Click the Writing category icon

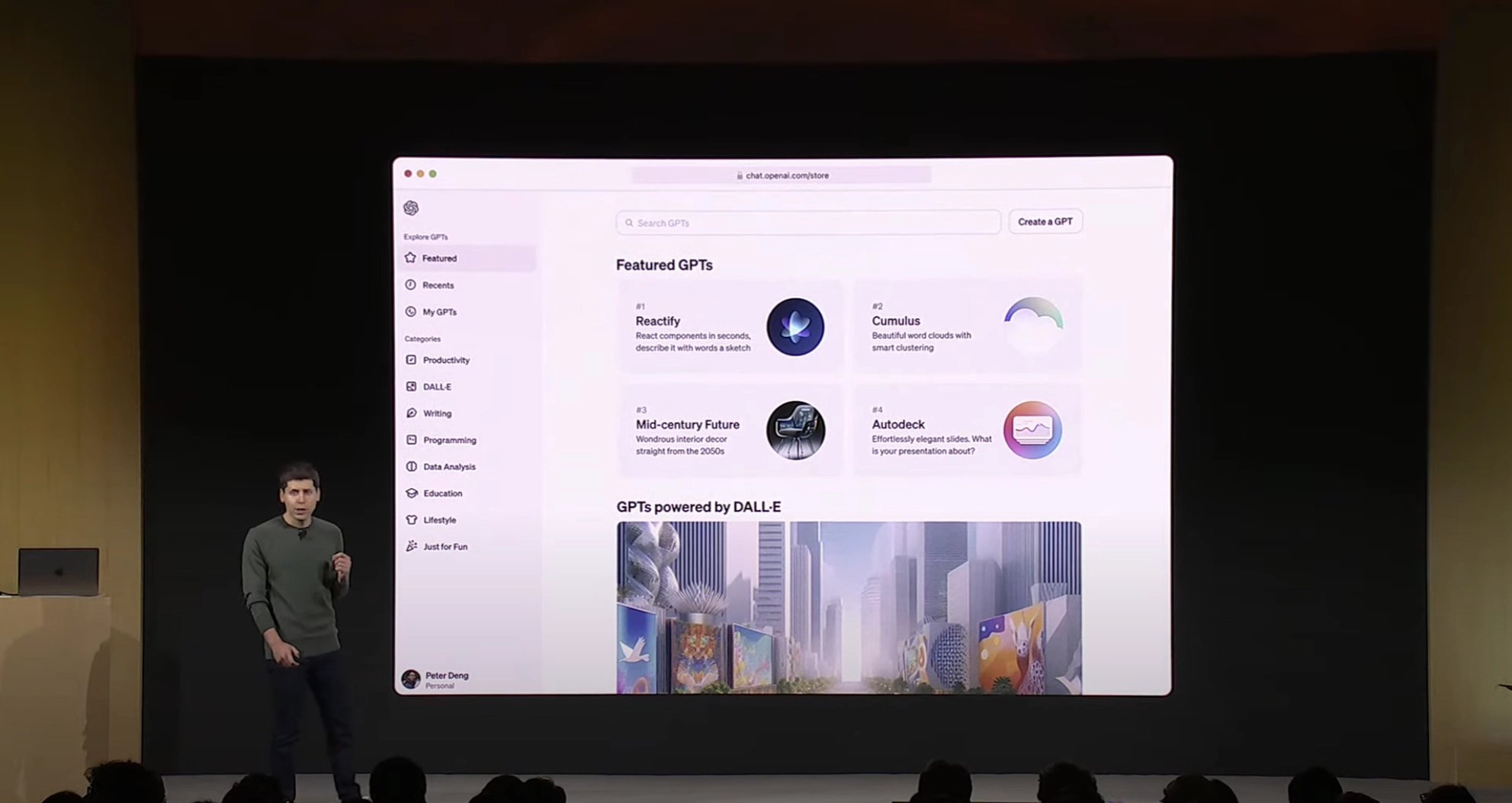click(x=412, y=413)
